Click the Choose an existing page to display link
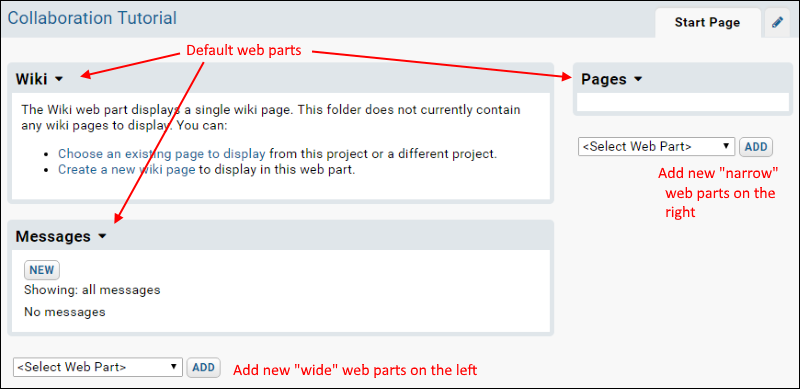Viewport: 800px width, 389px height. click(x=162, y=154)
